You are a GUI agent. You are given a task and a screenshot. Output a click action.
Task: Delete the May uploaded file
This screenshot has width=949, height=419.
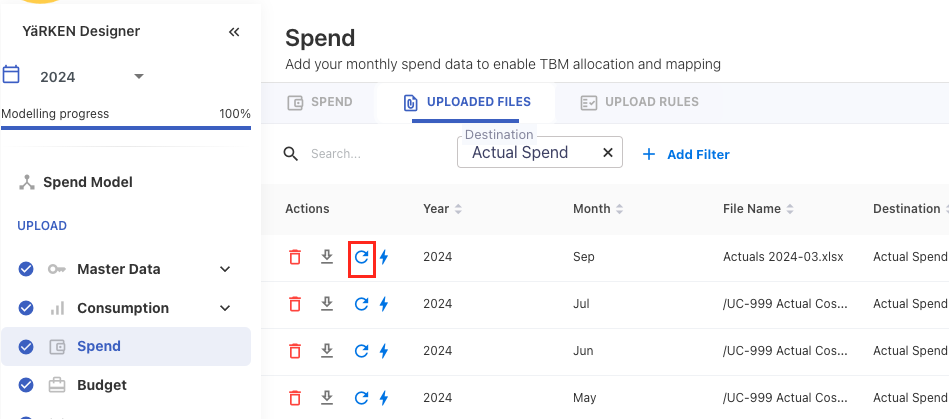294,398
